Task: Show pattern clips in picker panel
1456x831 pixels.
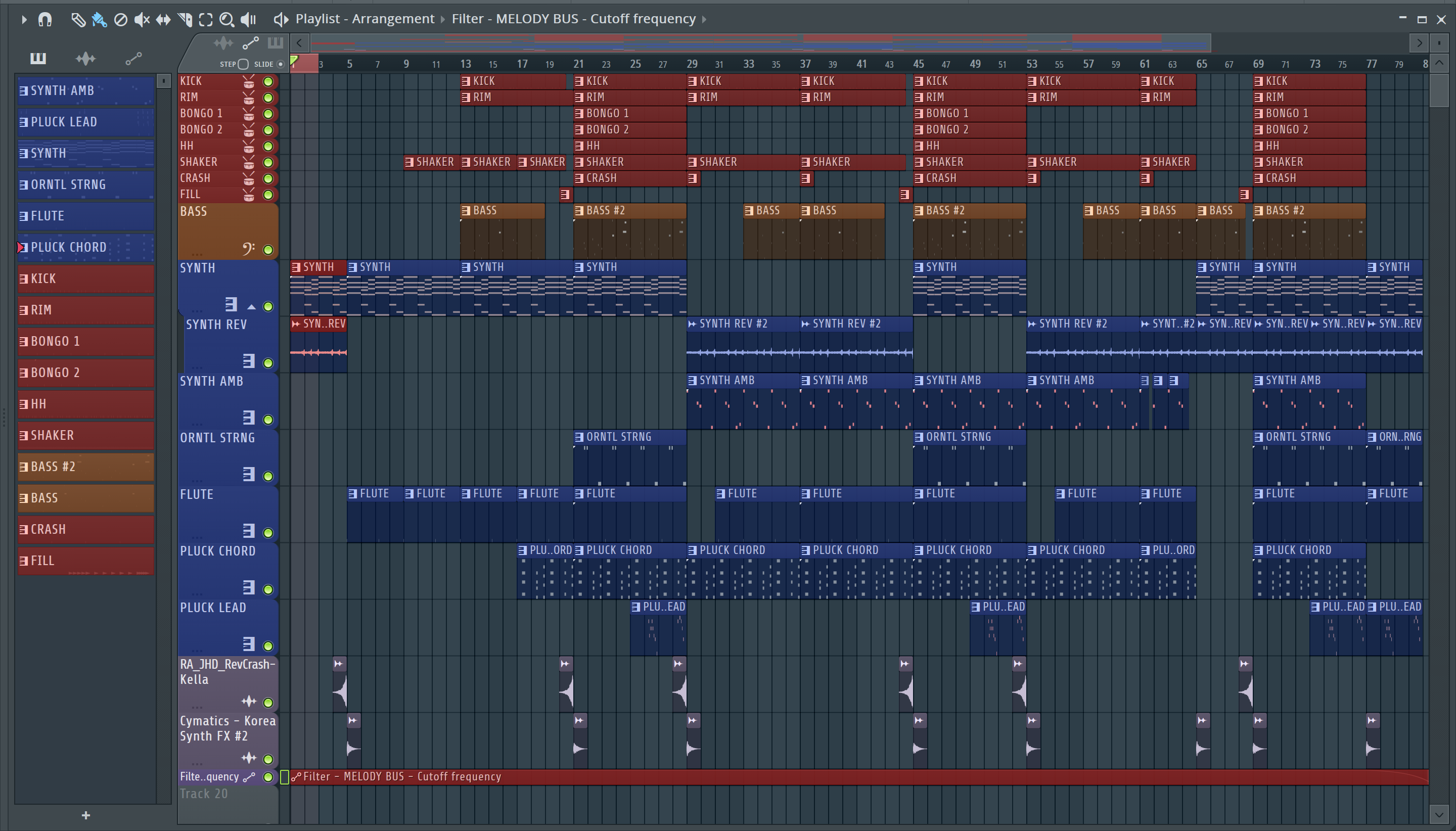Action: [x=38, y=58]
